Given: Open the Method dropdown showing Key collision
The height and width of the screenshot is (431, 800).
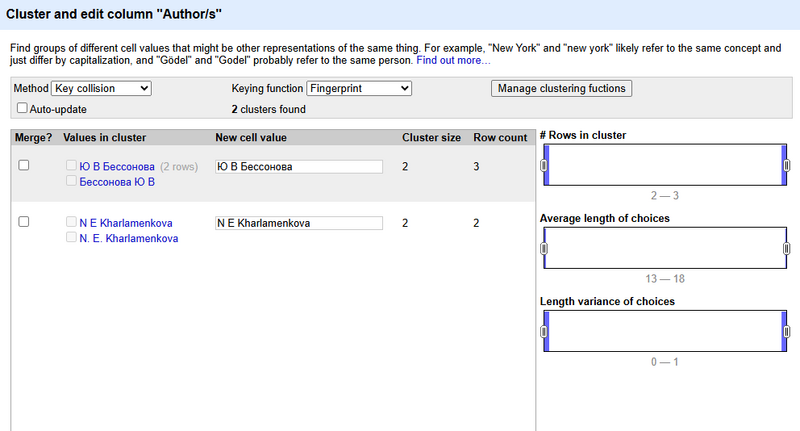Looking at the screenshot, I should click(x=101, y=89).
